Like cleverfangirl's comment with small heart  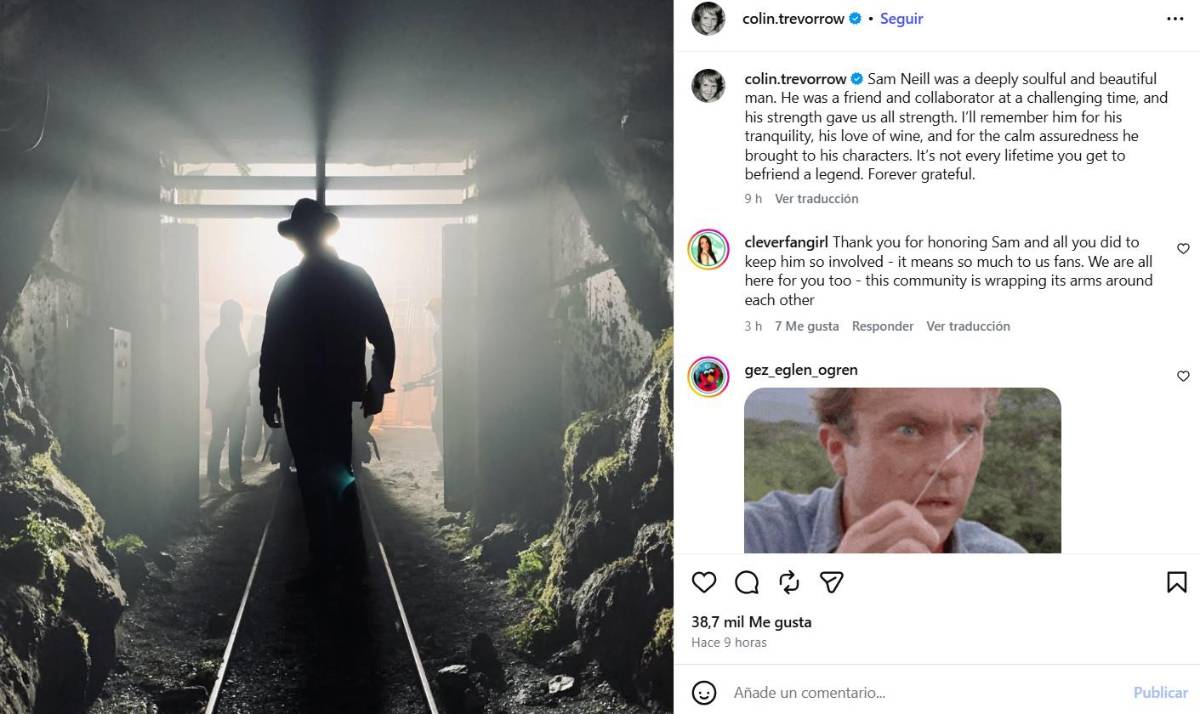click(1183, 248)
